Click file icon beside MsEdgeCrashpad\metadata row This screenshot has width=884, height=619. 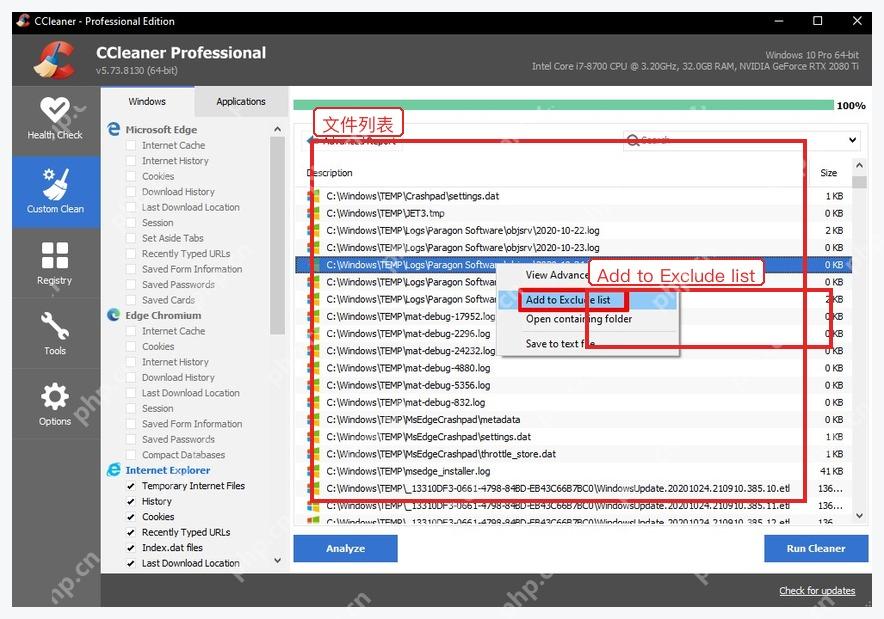[313, 419]
